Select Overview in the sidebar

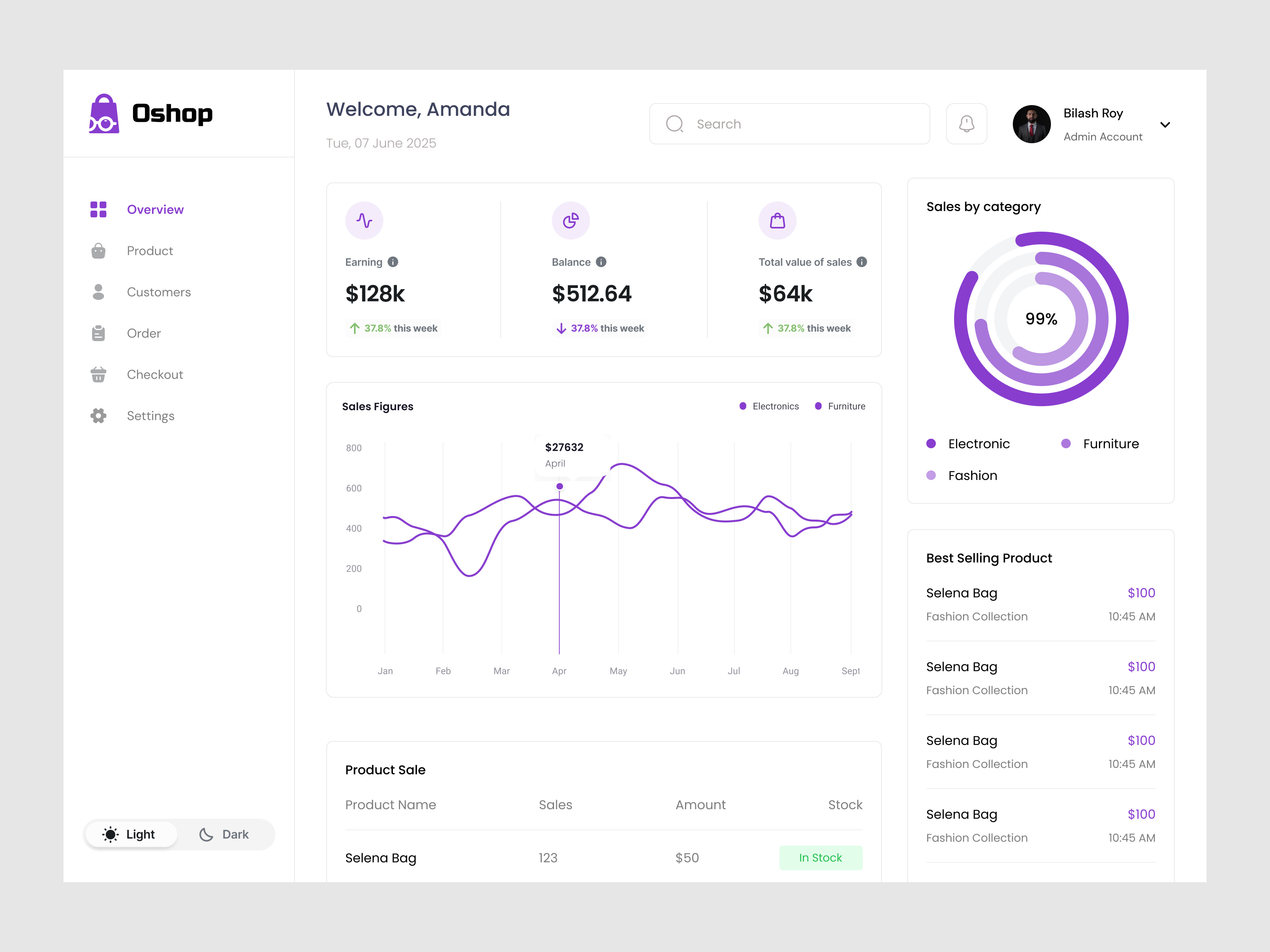155,209
